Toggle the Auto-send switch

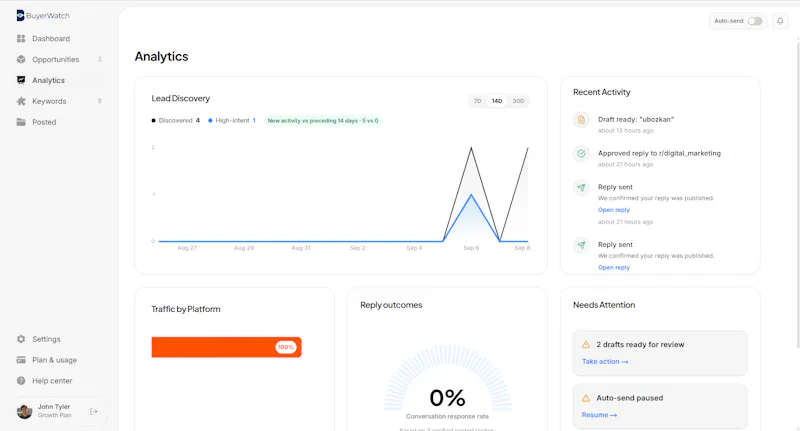click(x=755, y=21)
